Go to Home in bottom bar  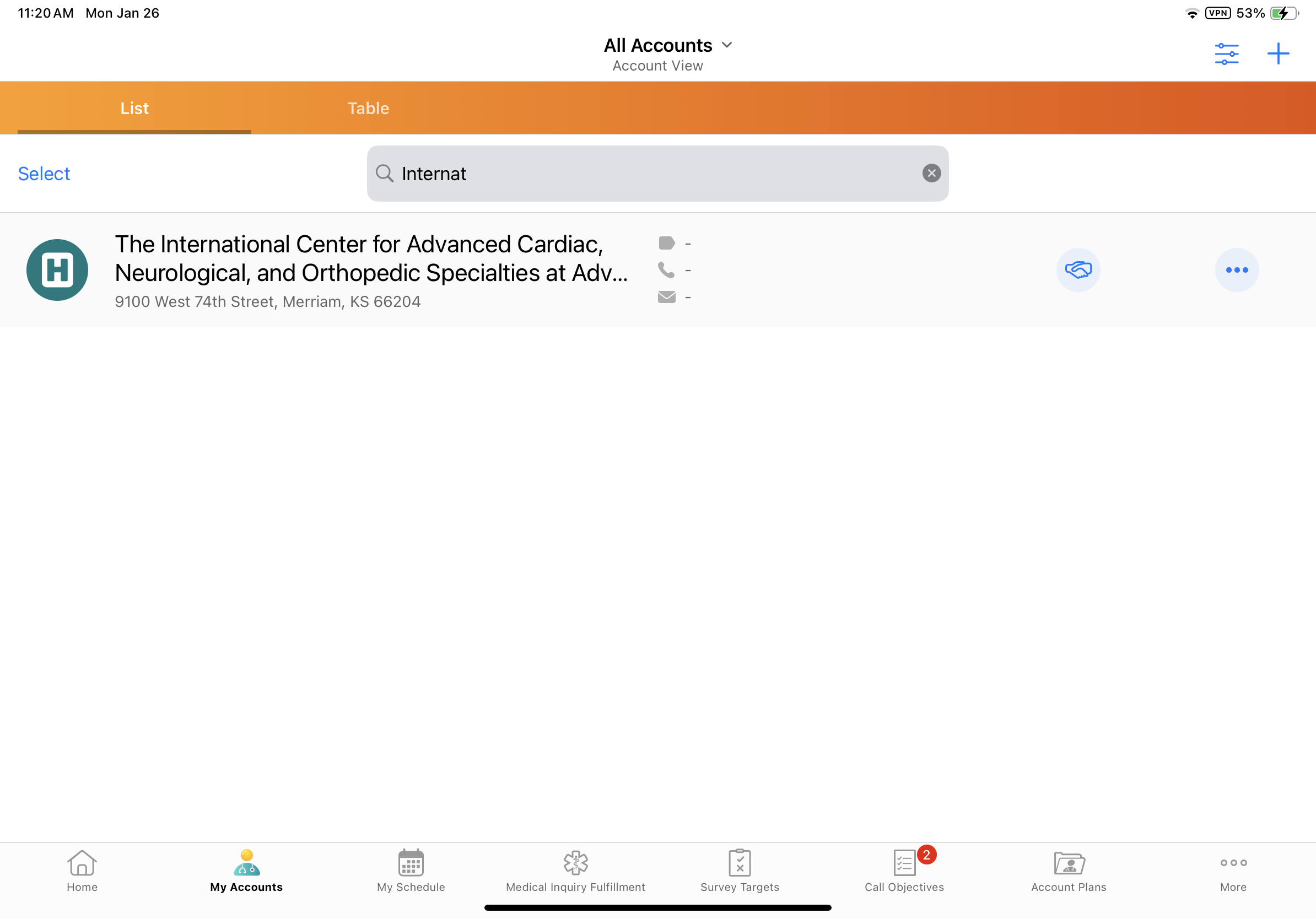tap(82, 871)
